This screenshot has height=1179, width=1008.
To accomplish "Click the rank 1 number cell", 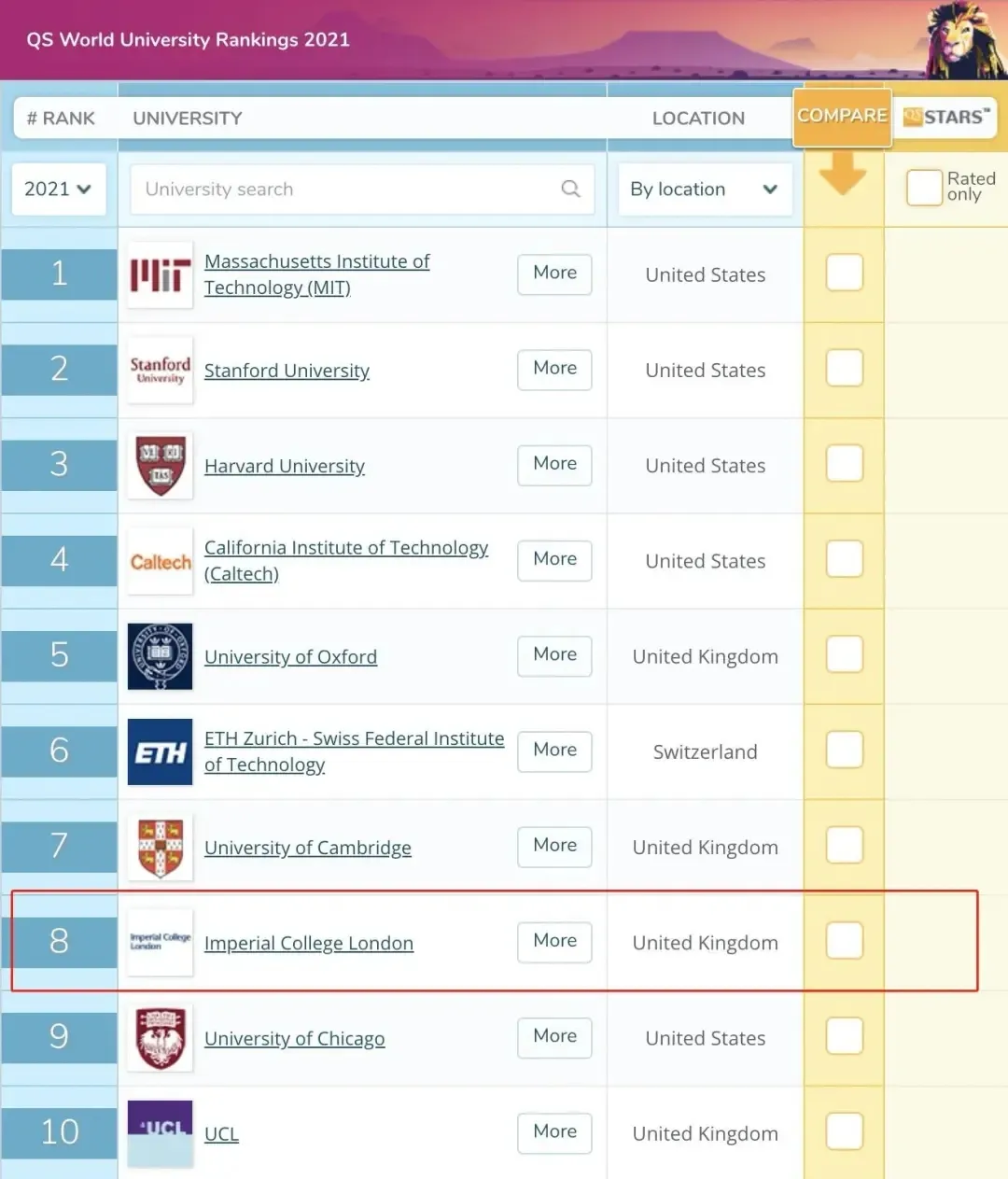I will click(59, 274).
